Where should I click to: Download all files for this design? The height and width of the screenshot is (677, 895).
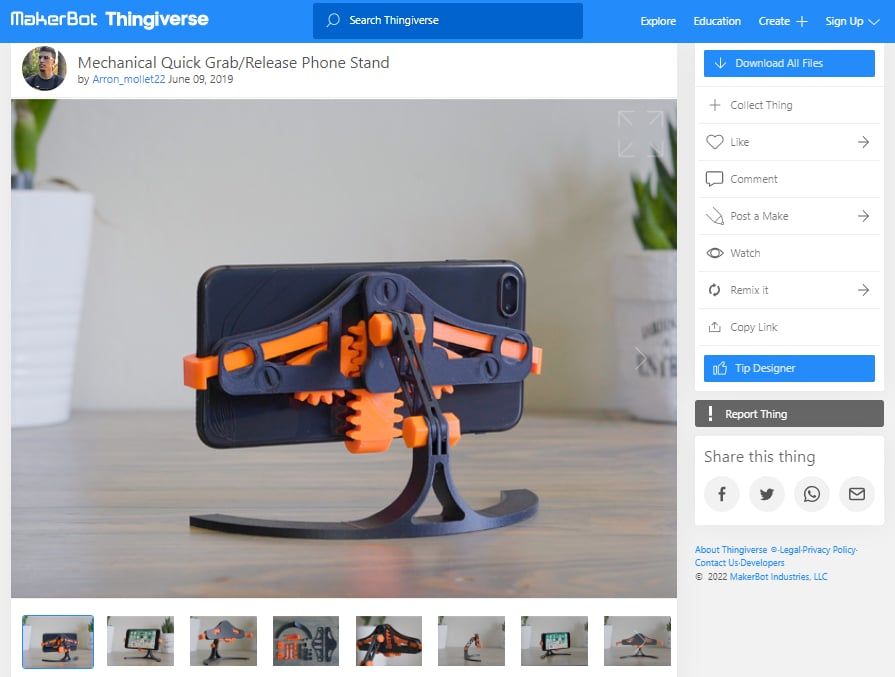point(789,63)
